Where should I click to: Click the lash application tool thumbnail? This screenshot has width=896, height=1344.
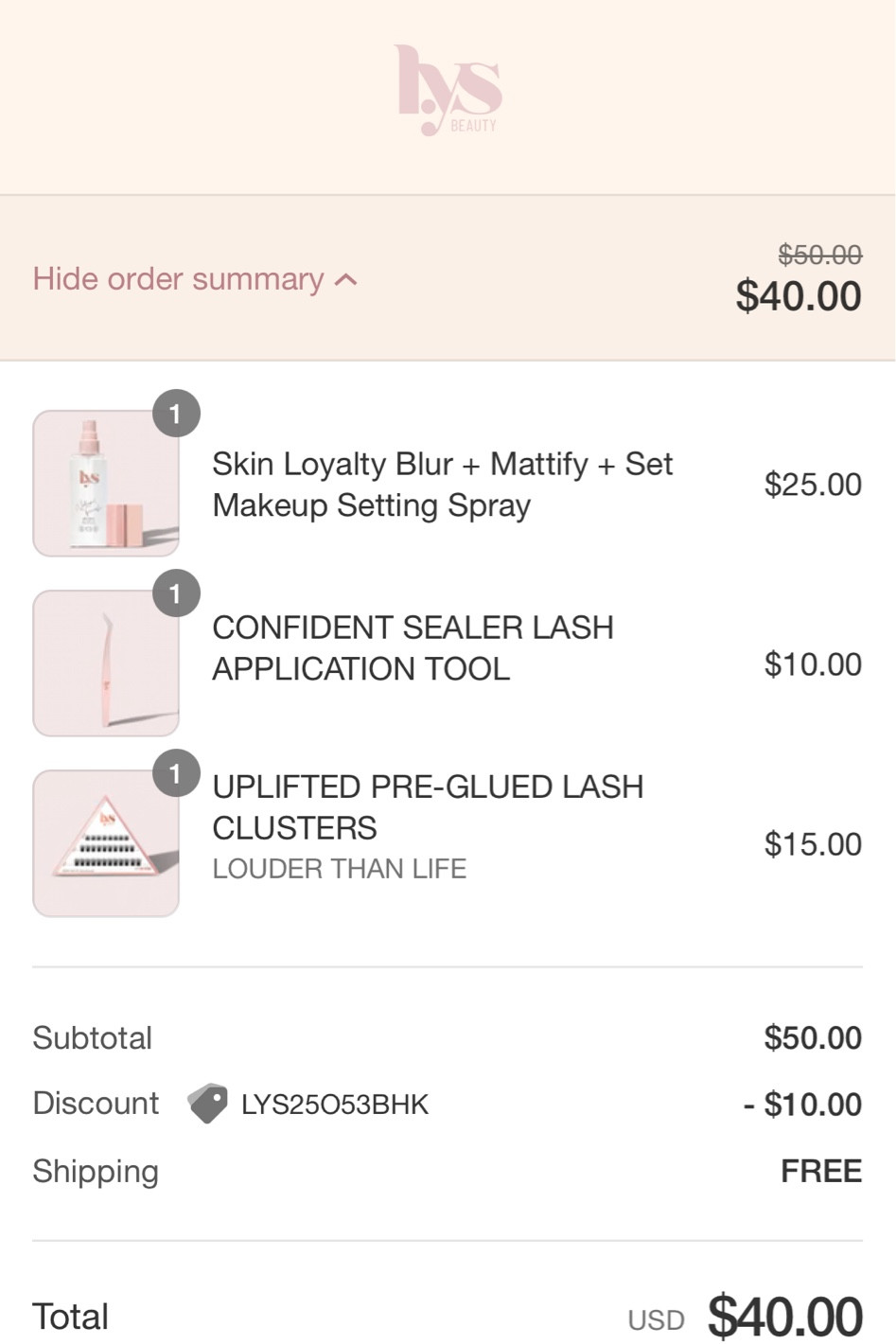(105, 663)
